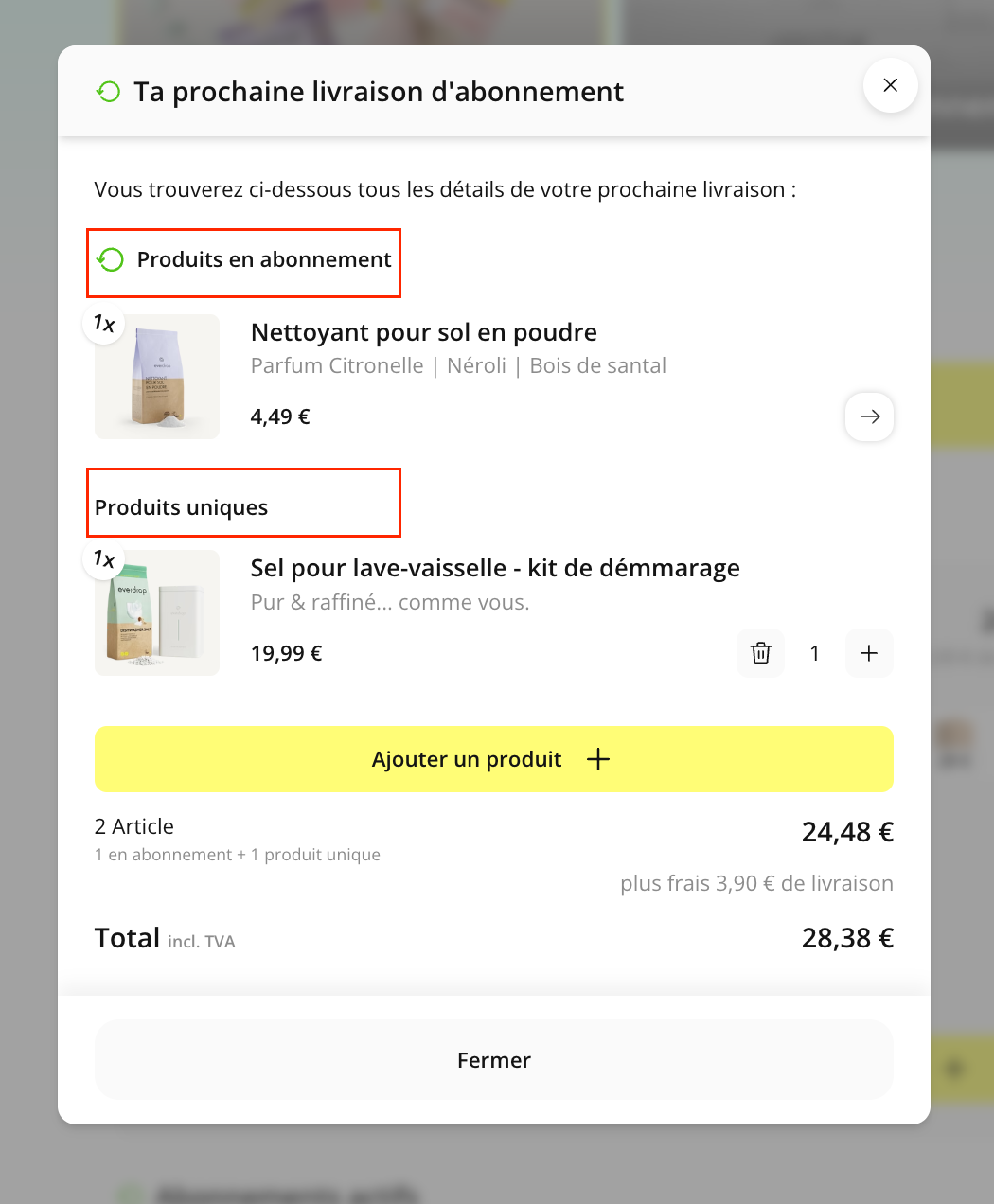Close the subscription delivery dialog with X

890,85
